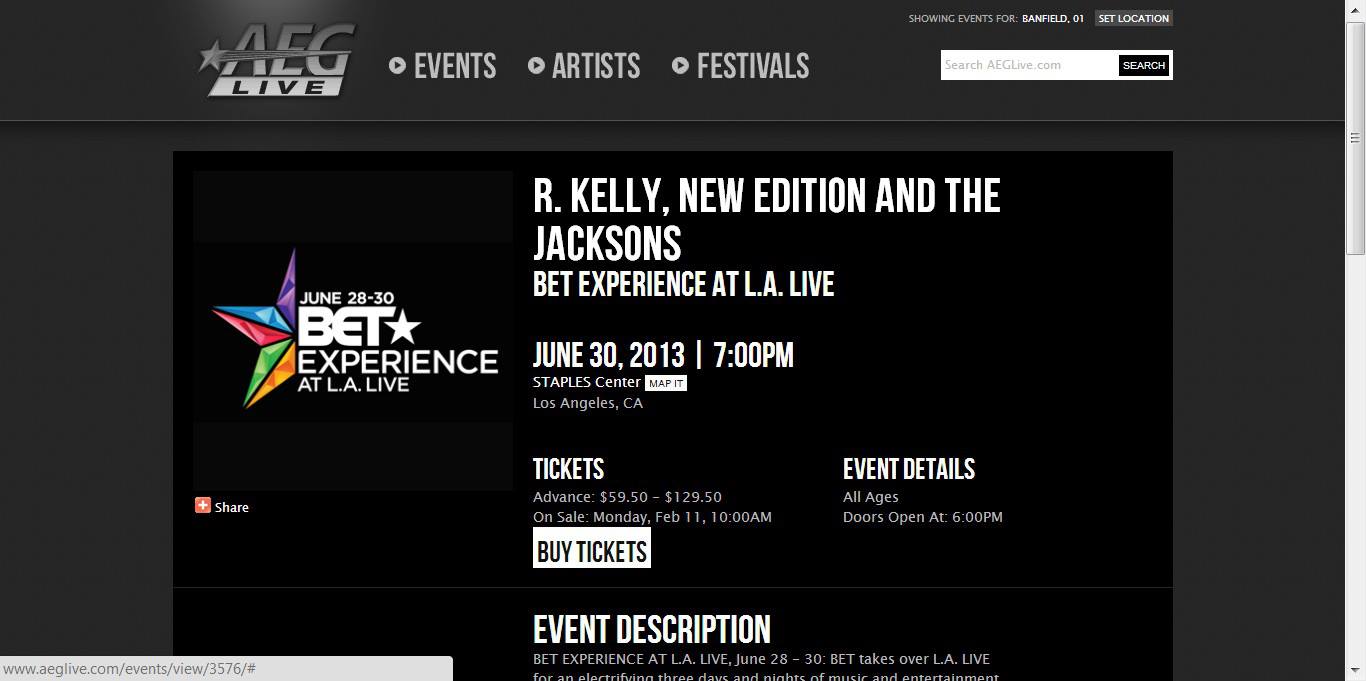Viewport: 1366px width, 681px height.
Task: Click the Map It button
Action: (666, 383)
